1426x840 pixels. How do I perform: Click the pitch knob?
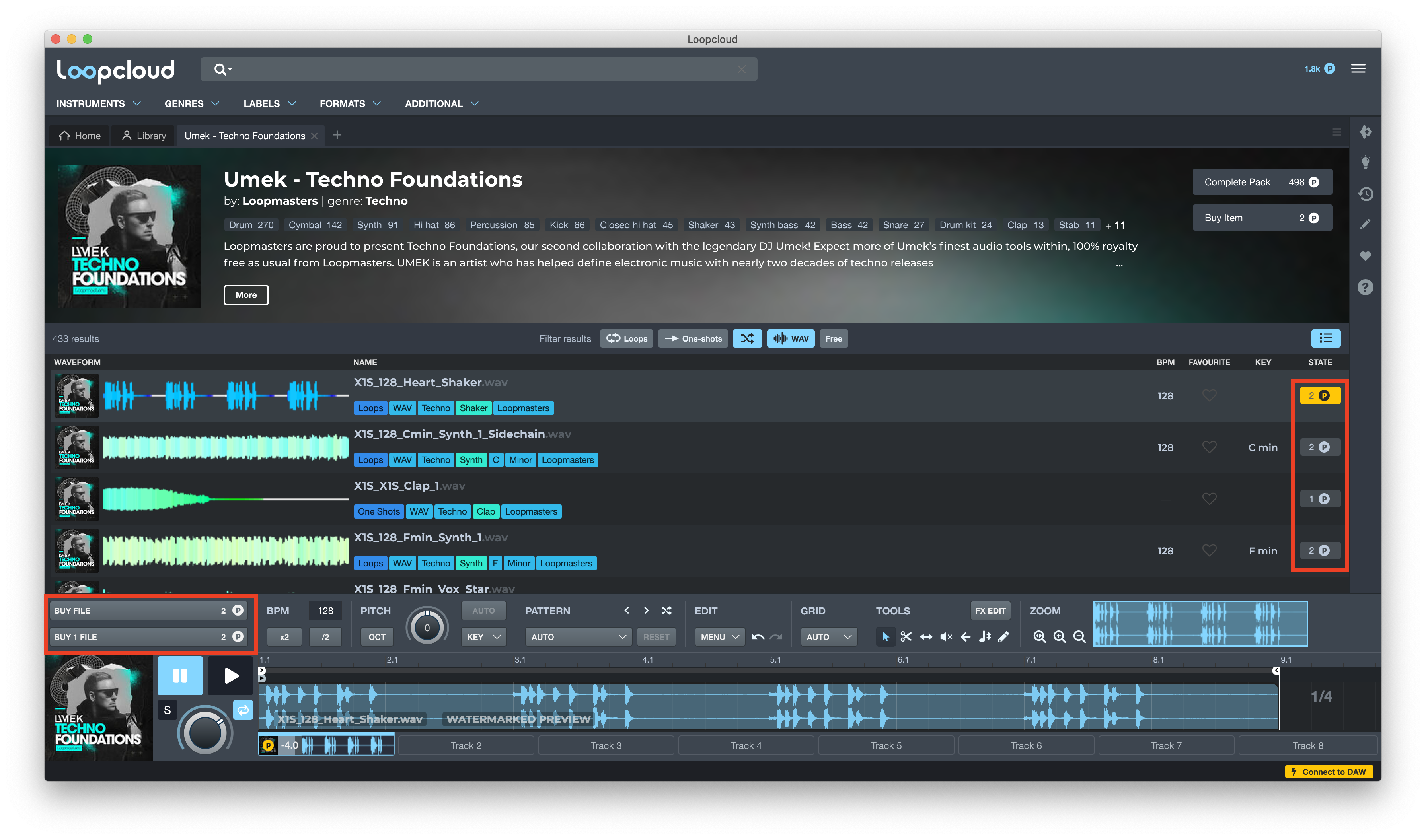click(427, 627)
